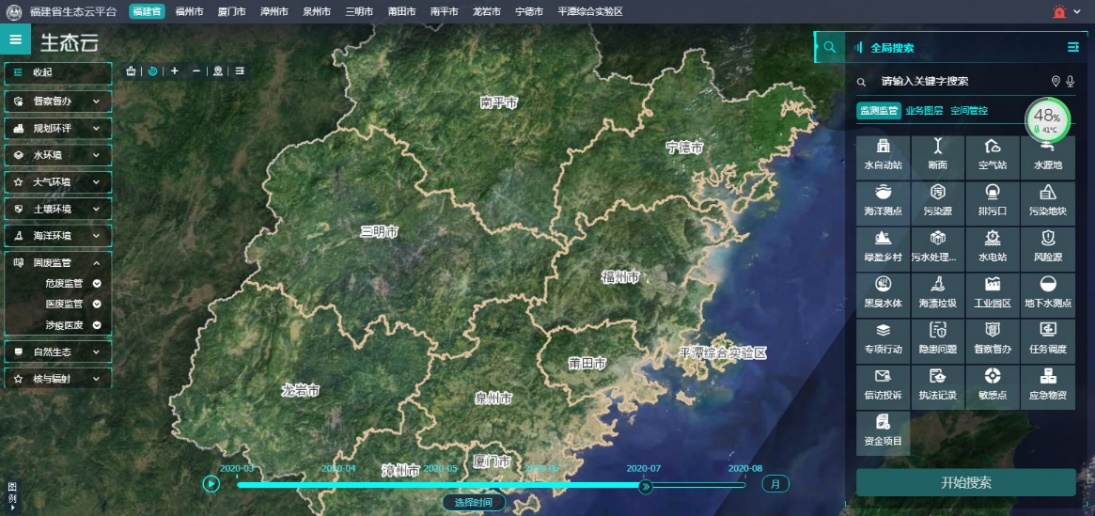Select the 黑臭水体 icon tile

point(883,292)
